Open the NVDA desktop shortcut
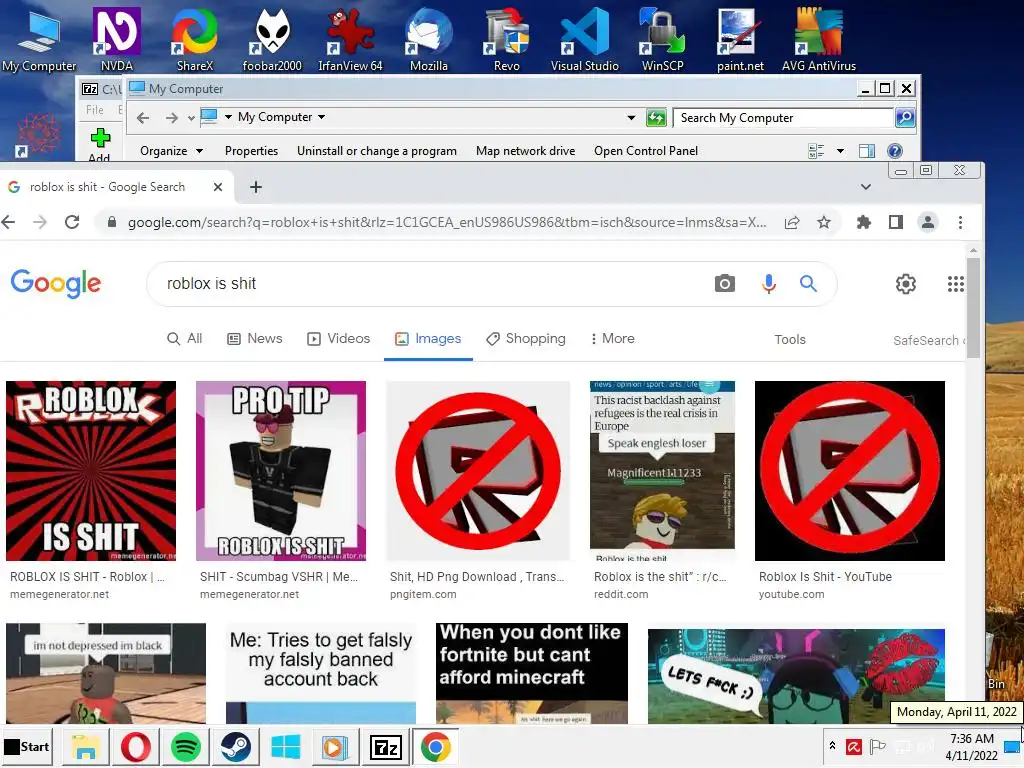The height and width of the screenshot is (768, 1024). click(116, 39)
